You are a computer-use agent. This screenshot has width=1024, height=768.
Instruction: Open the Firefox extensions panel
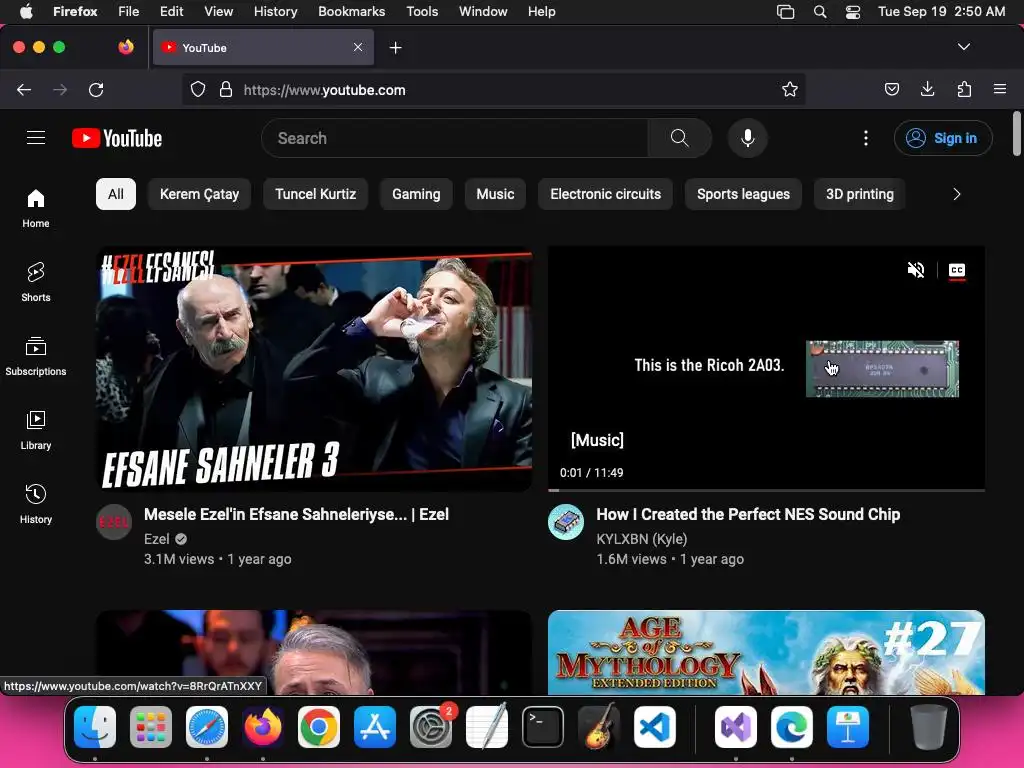(x=964, y=89)
